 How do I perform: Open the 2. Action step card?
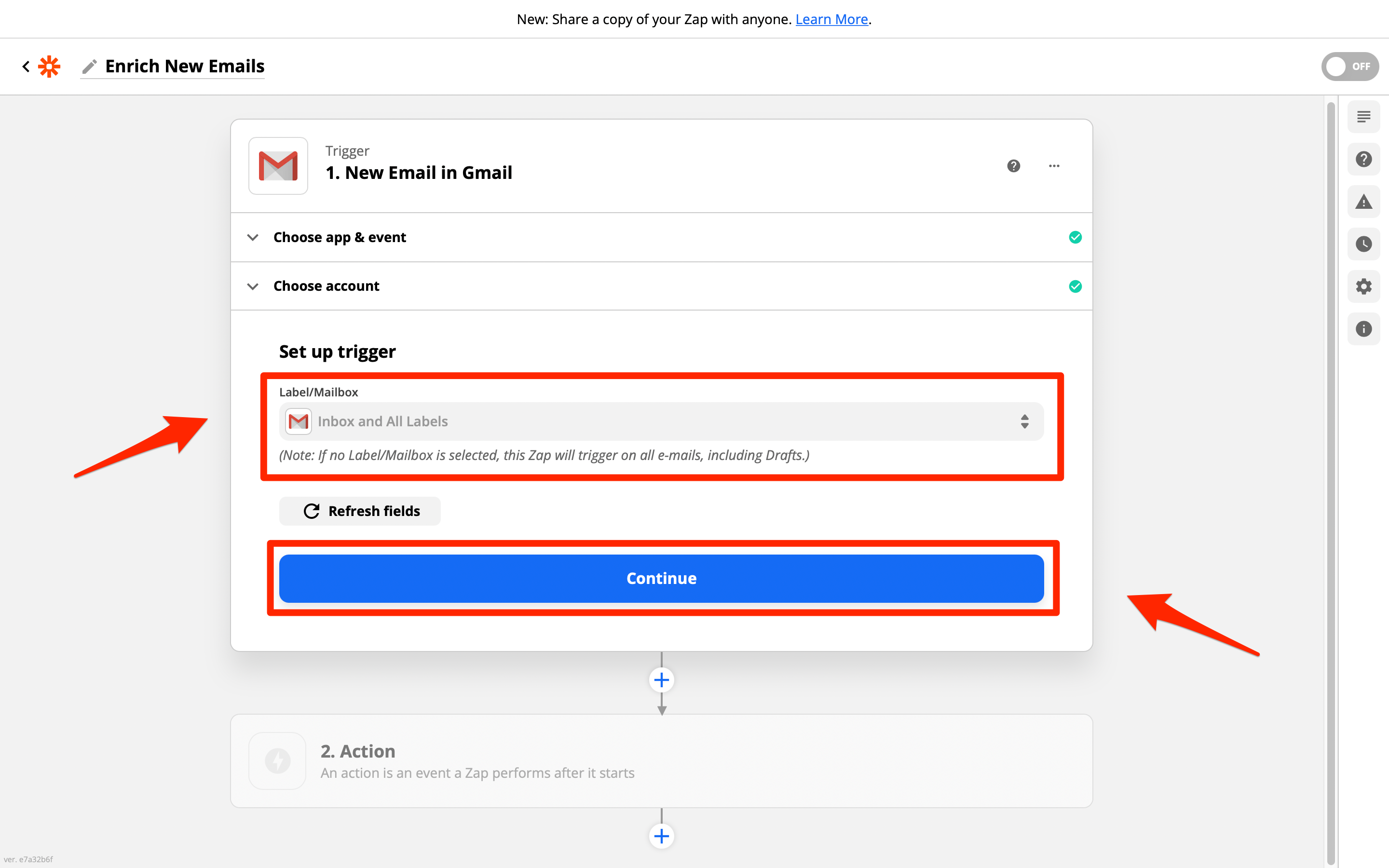[x=661, y=760]
